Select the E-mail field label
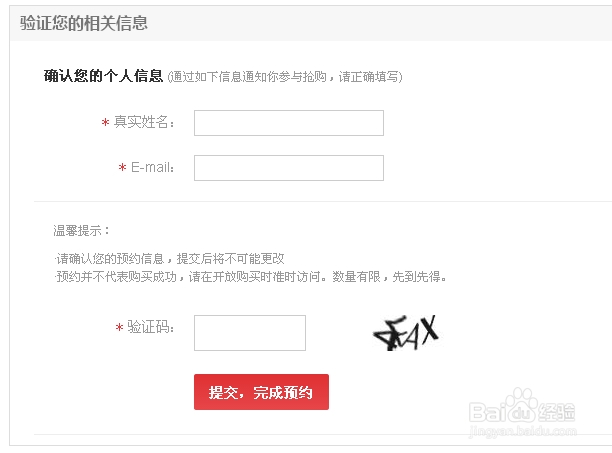Screen dimensions: 612x453 click(152, 167)
